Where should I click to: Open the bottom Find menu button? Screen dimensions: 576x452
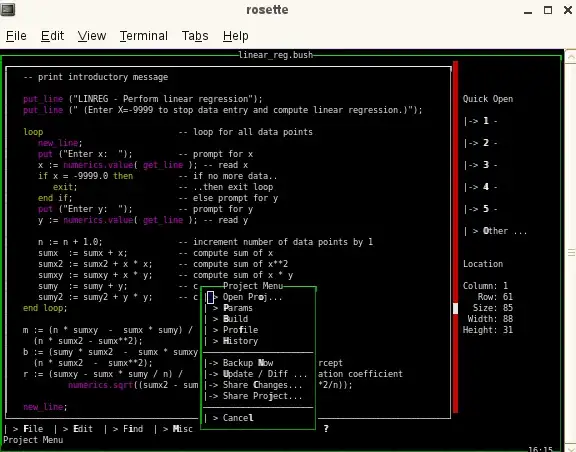click(123, 429)
